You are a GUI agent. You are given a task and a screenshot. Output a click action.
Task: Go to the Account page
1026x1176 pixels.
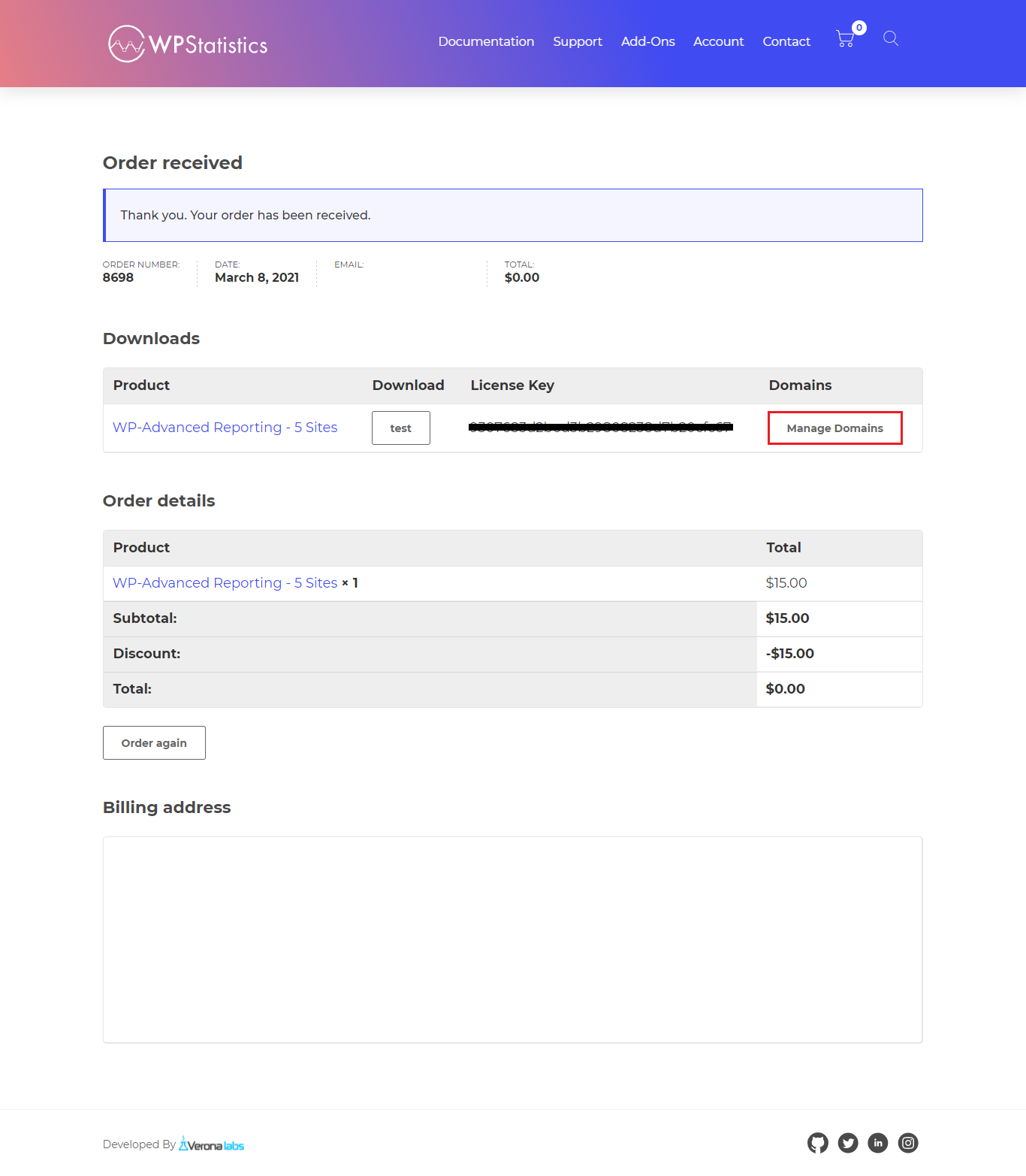pos(718,41)
